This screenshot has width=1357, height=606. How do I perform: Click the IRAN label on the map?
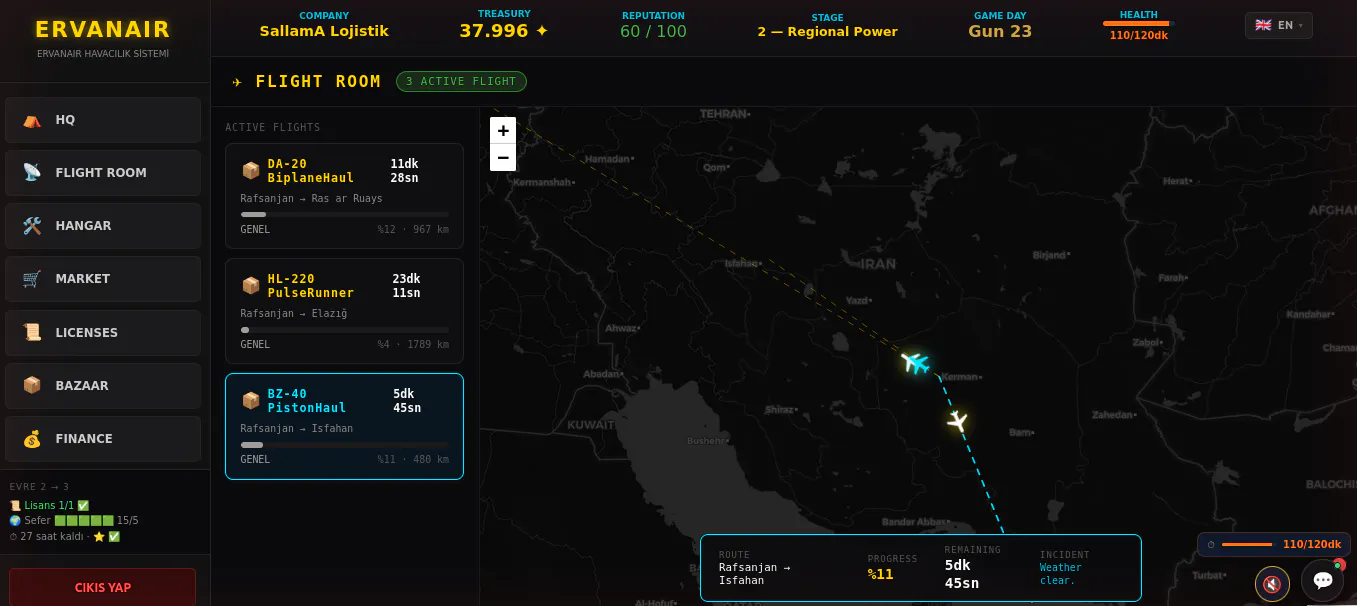(878, 264)
